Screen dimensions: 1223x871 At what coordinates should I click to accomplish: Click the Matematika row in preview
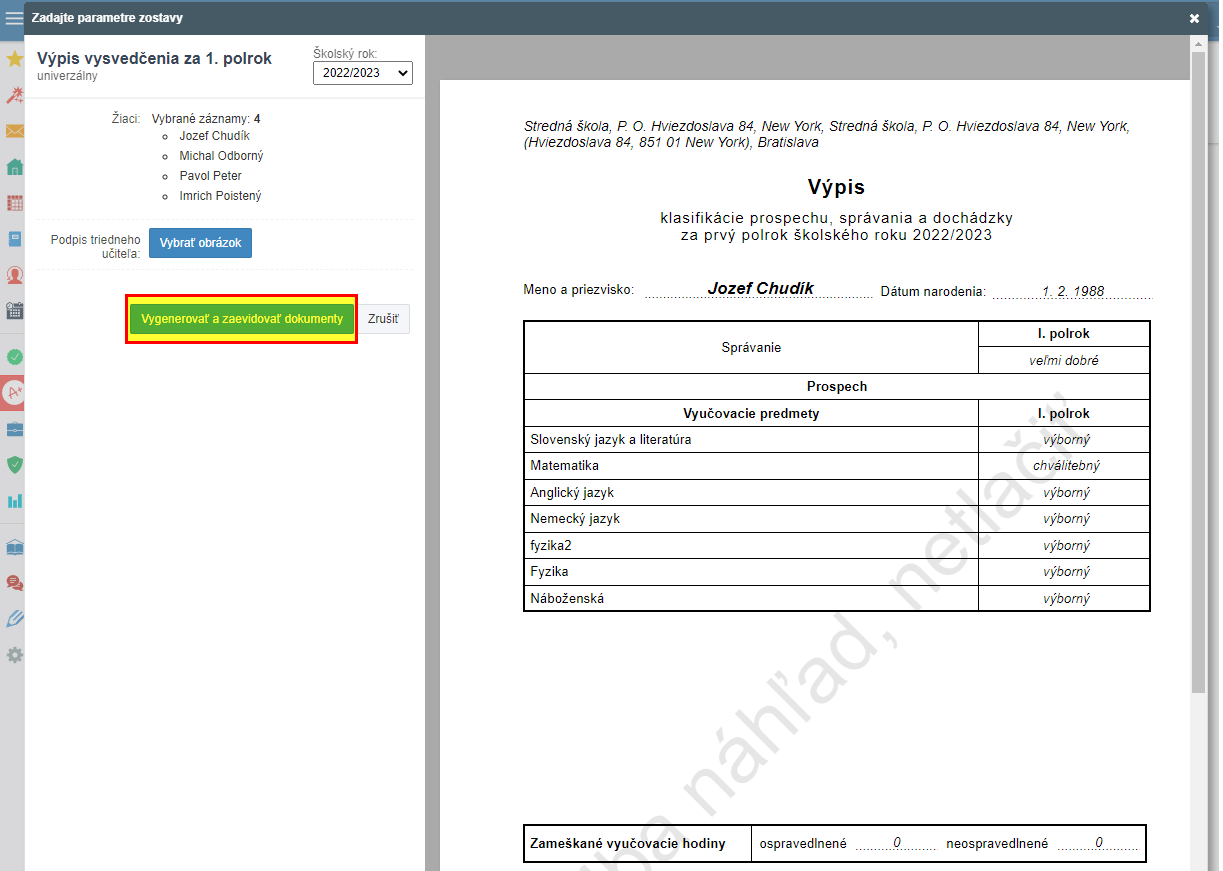(x=837, y=466)
